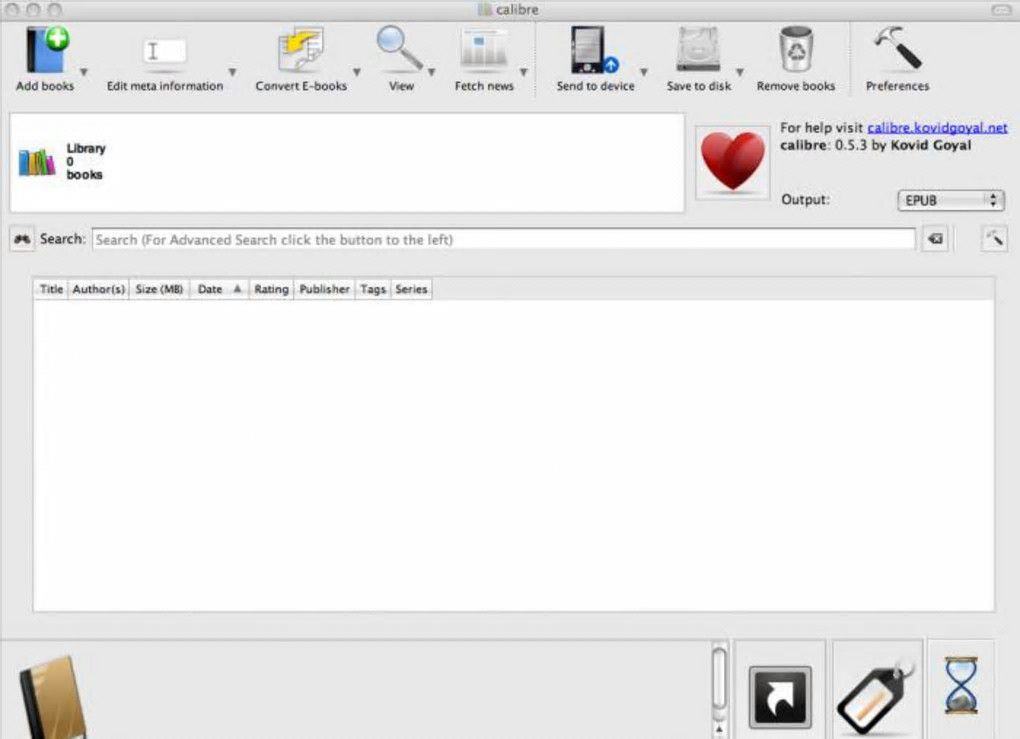Expand the View dropdown arrow
The image size is (1020, 739).
[x=431, y=72]
